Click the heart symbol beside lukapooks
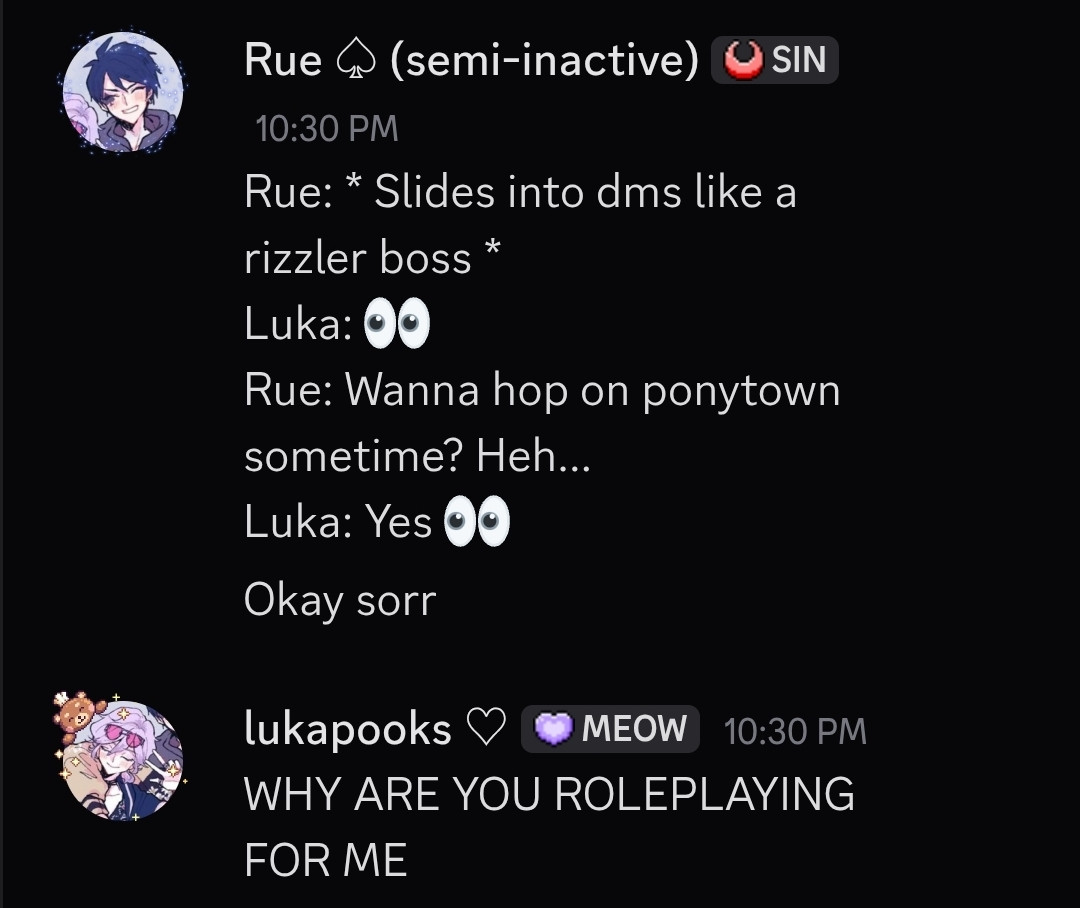1080x908 pixels. click(x=486, y=728)
